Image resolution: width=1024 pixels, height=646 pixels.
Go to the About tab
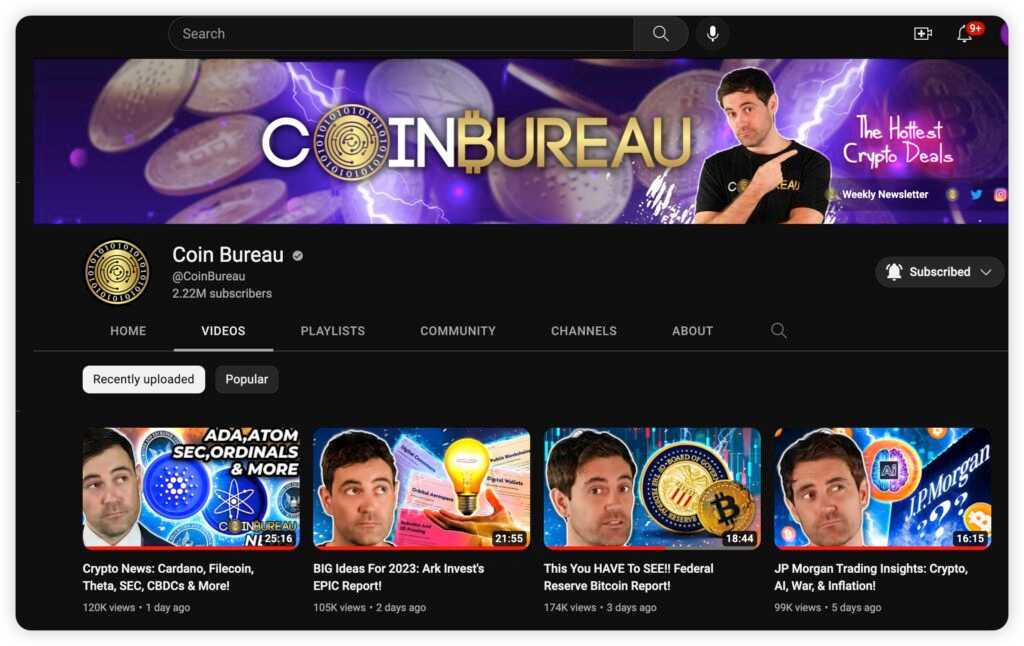coord(692,331)
